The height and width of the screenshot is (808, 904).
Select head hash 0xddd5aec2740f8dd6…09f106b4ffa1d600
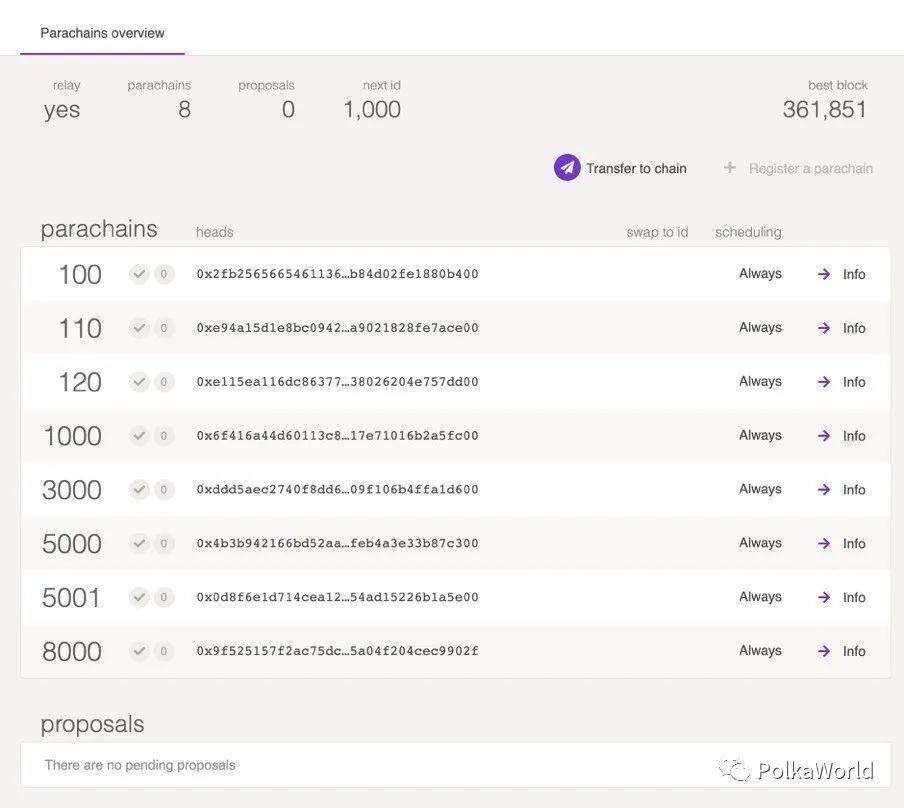[x=337, y=489]
